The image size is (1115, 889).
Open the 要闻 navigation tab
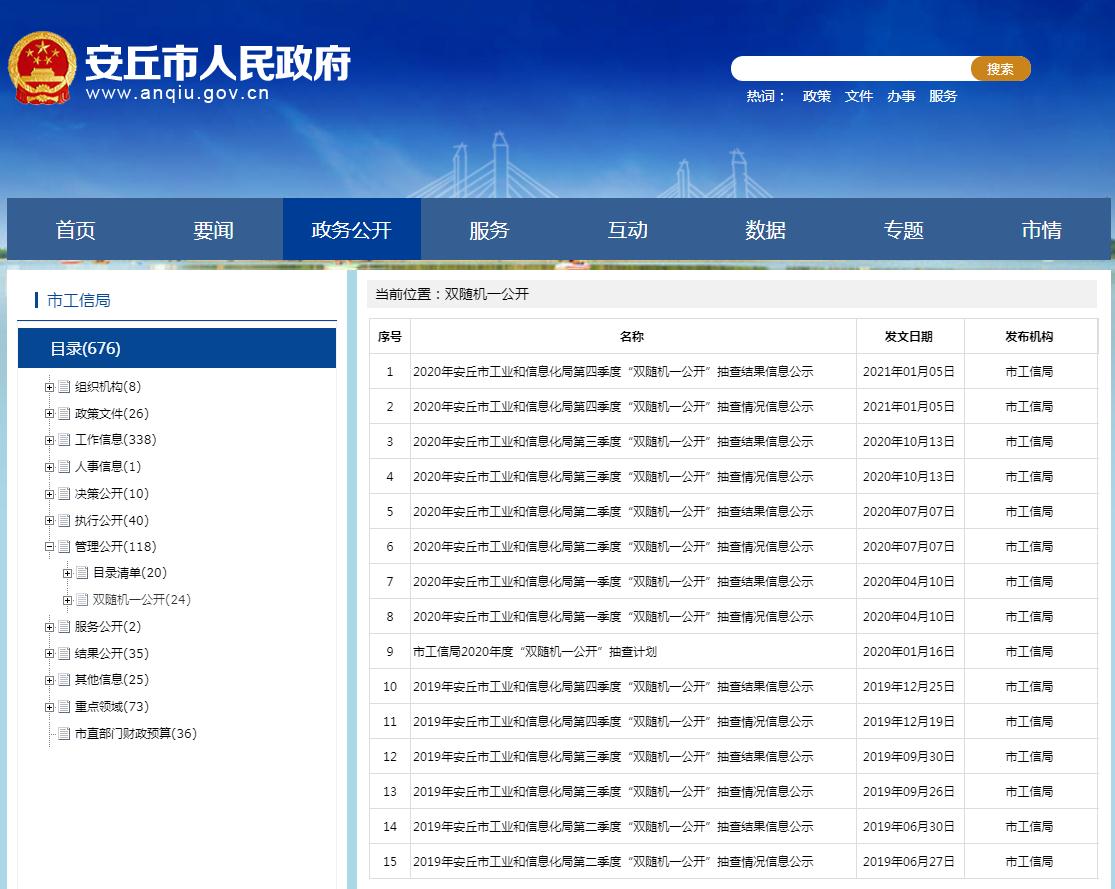pyautogui.click(x=213, y=230)
